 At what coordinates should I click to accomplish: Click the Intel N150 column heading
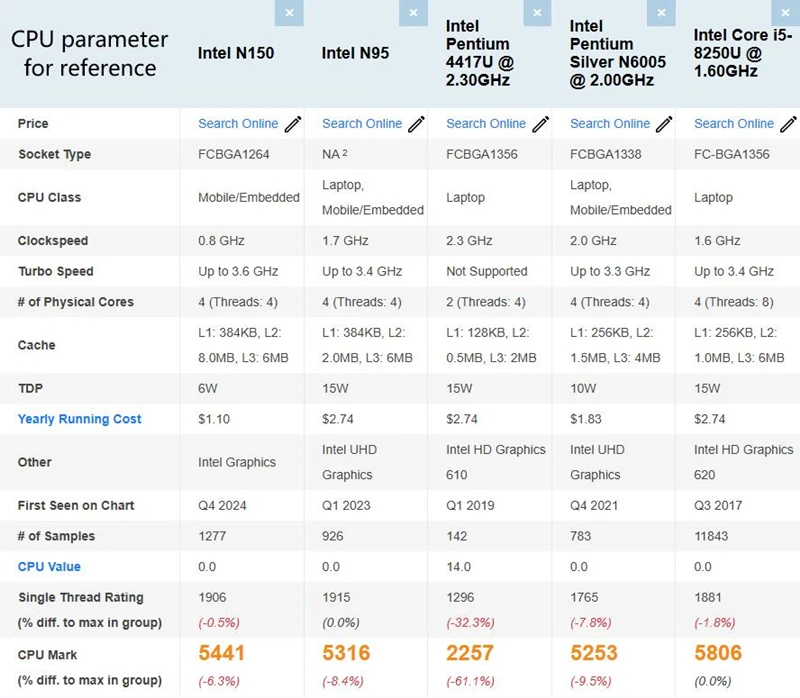[x=236, y=53]
